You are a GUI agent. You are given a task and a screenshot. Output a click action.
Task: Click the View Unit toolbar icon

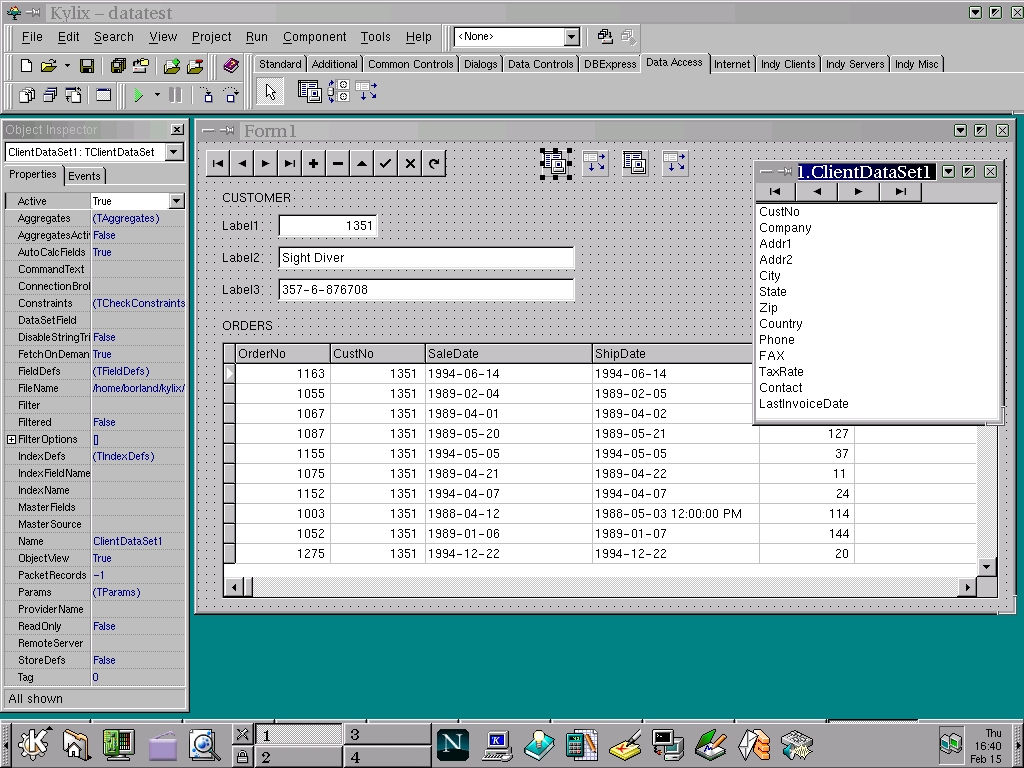pyautogui.click(x=27, y=95)
